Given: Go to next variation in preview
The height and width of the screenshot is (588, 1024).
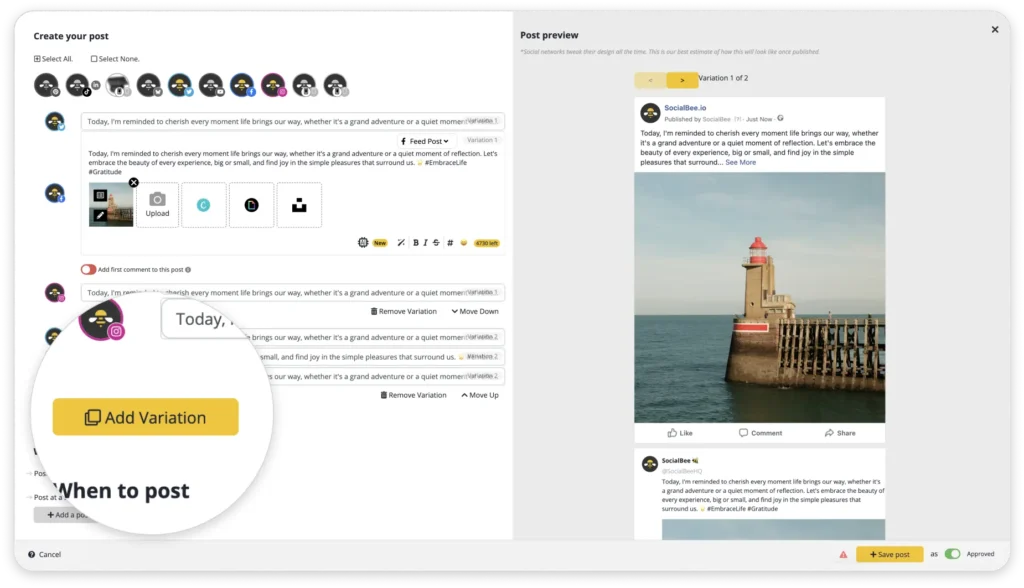Looking at the screenshot, I should [x=682, y=80].
